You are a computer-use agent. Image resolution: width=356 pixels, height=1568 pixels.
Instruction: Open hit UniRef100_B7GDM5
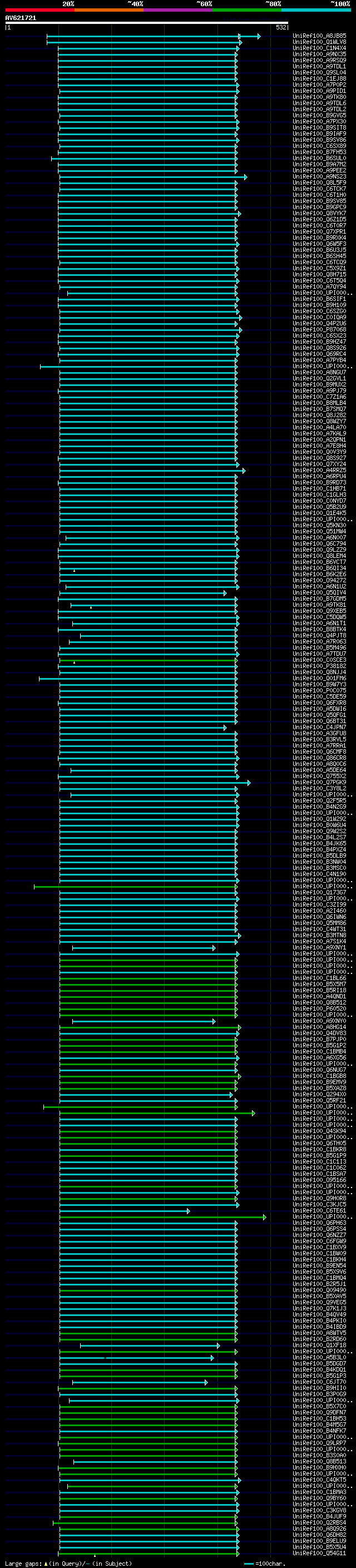319,600
